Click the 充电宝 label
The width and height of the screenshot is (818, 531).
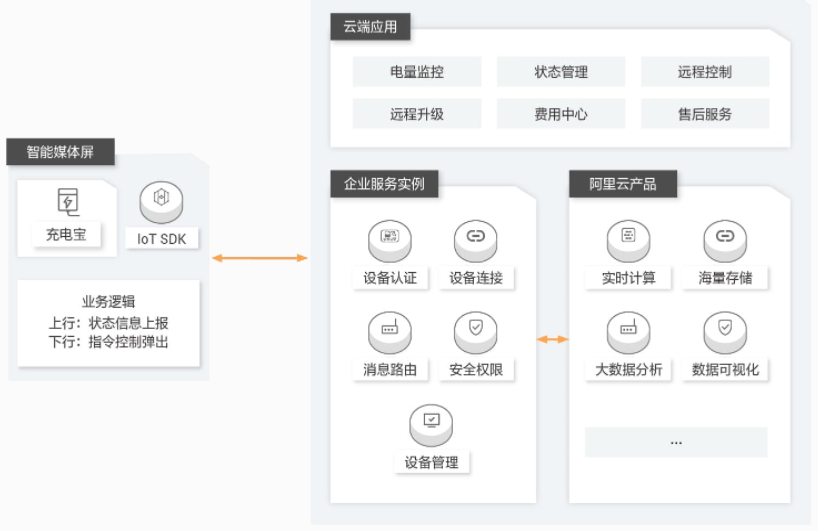[66, 235]
